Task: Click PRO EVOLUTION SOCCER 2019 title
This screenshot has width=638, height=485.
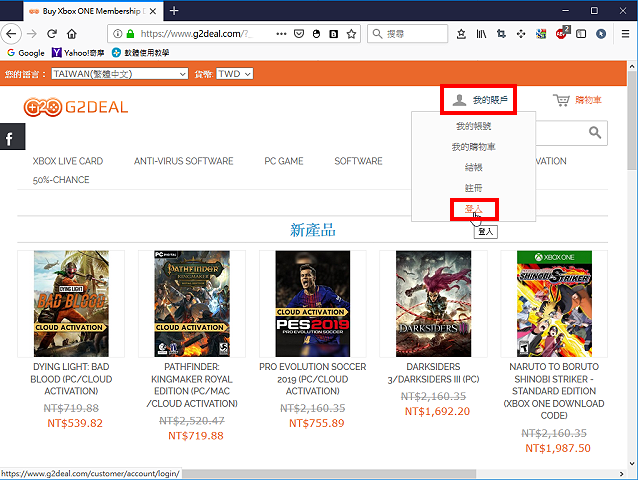Action: 312,379
